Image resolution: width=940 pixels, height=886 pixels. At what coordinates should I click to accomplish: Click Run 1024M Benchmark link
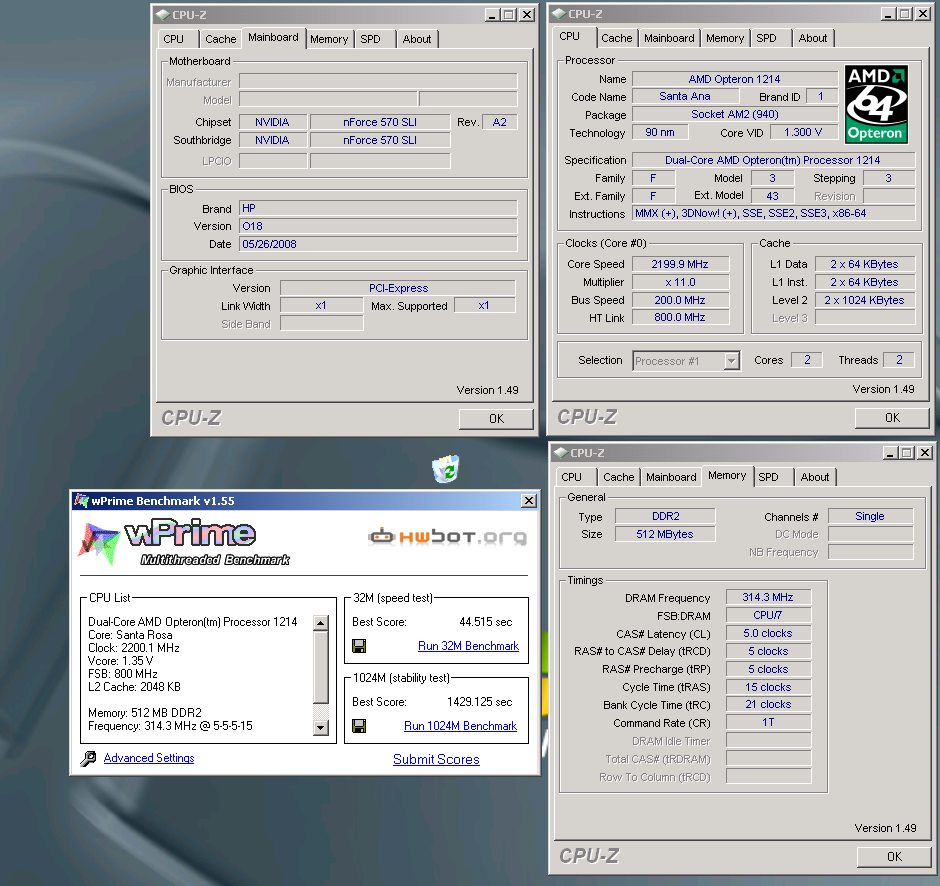460,726
